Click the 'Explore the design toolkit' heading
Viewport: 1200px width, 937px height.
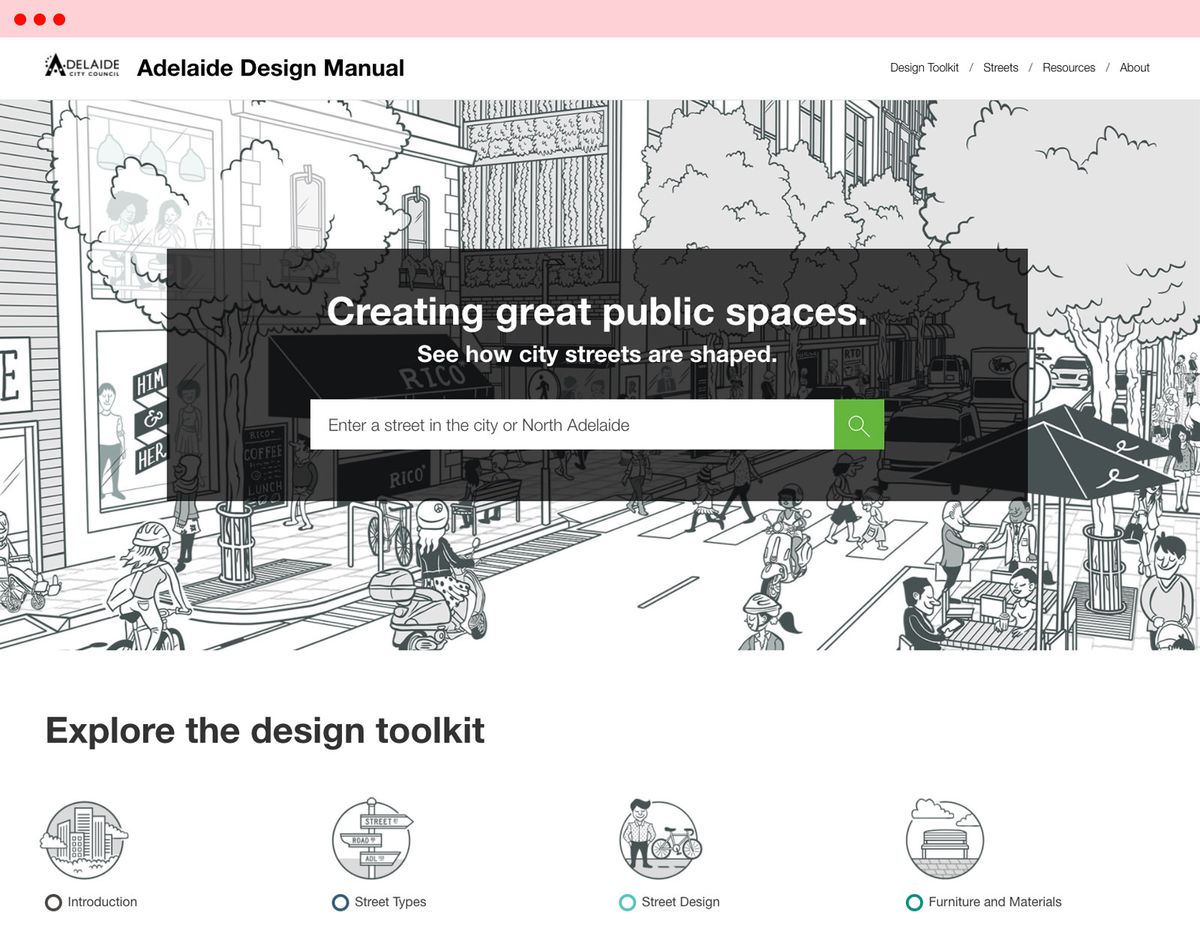coord(265,730)
